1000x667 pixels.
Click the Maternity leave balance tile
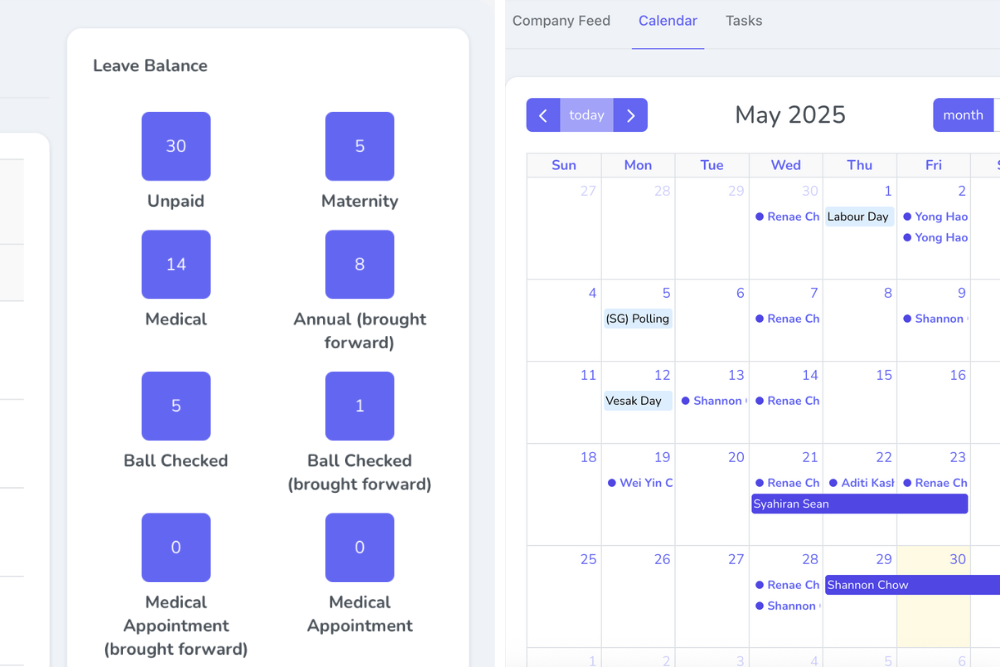(x=360, y=146)
